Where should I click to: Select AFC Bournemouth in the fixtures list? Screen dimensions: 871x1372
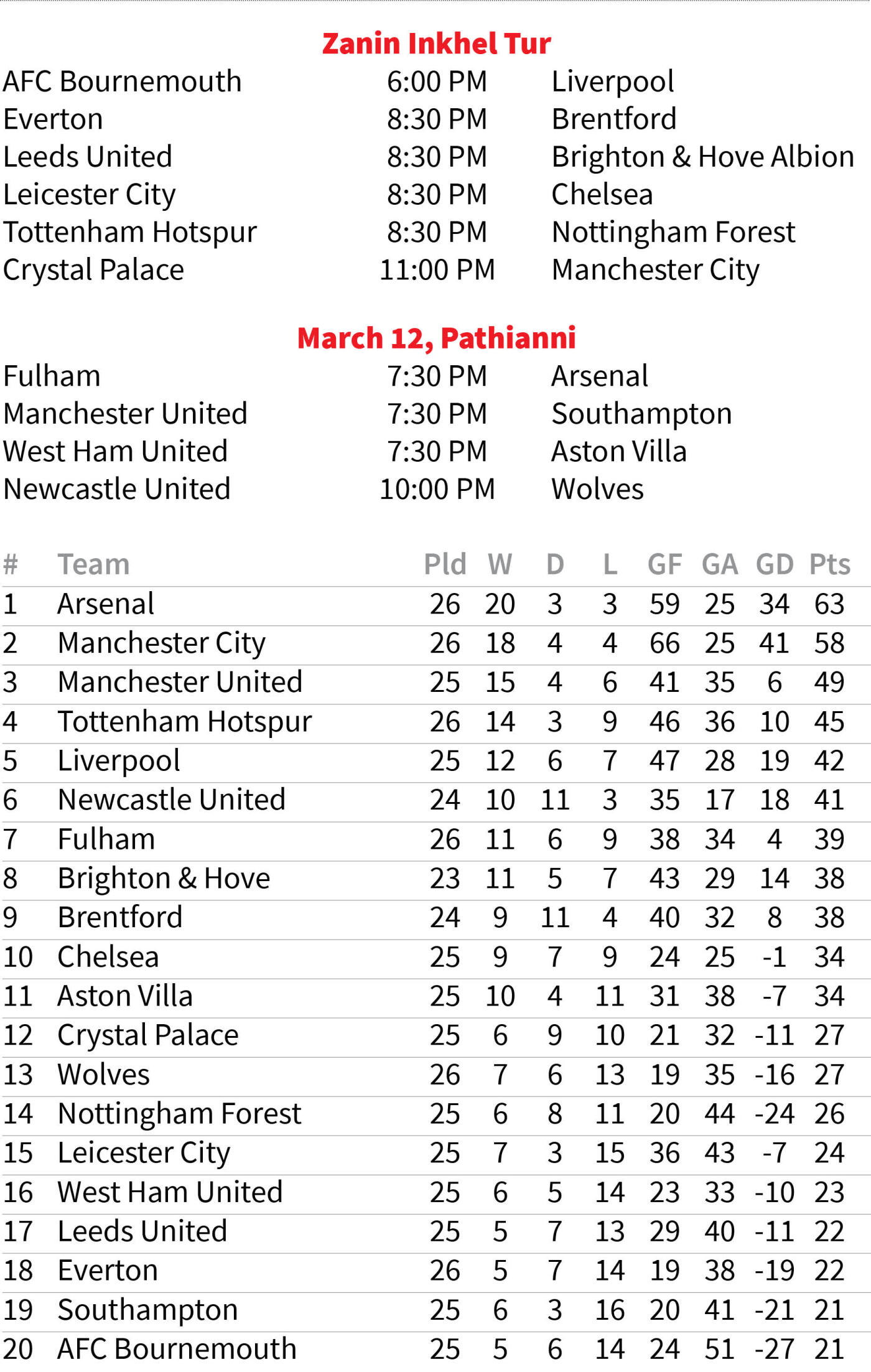[x=122, y=82]
